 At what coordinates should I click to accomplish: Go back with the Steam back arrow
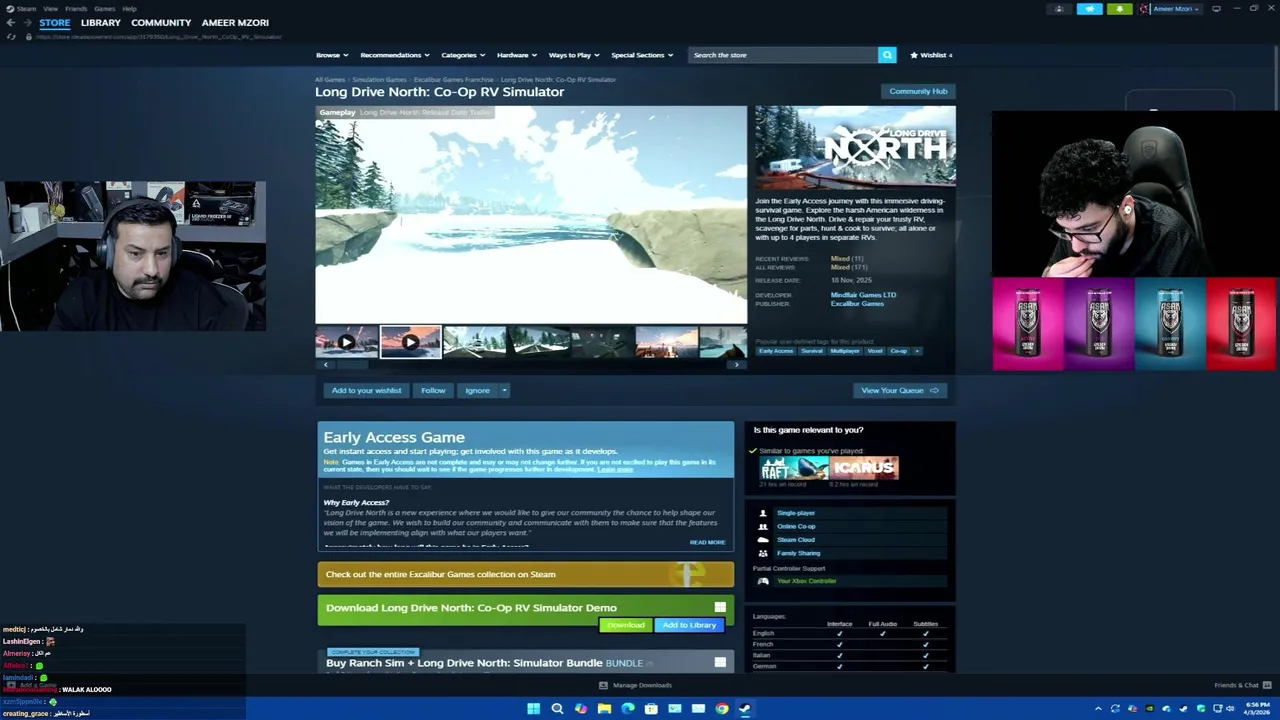11,22
